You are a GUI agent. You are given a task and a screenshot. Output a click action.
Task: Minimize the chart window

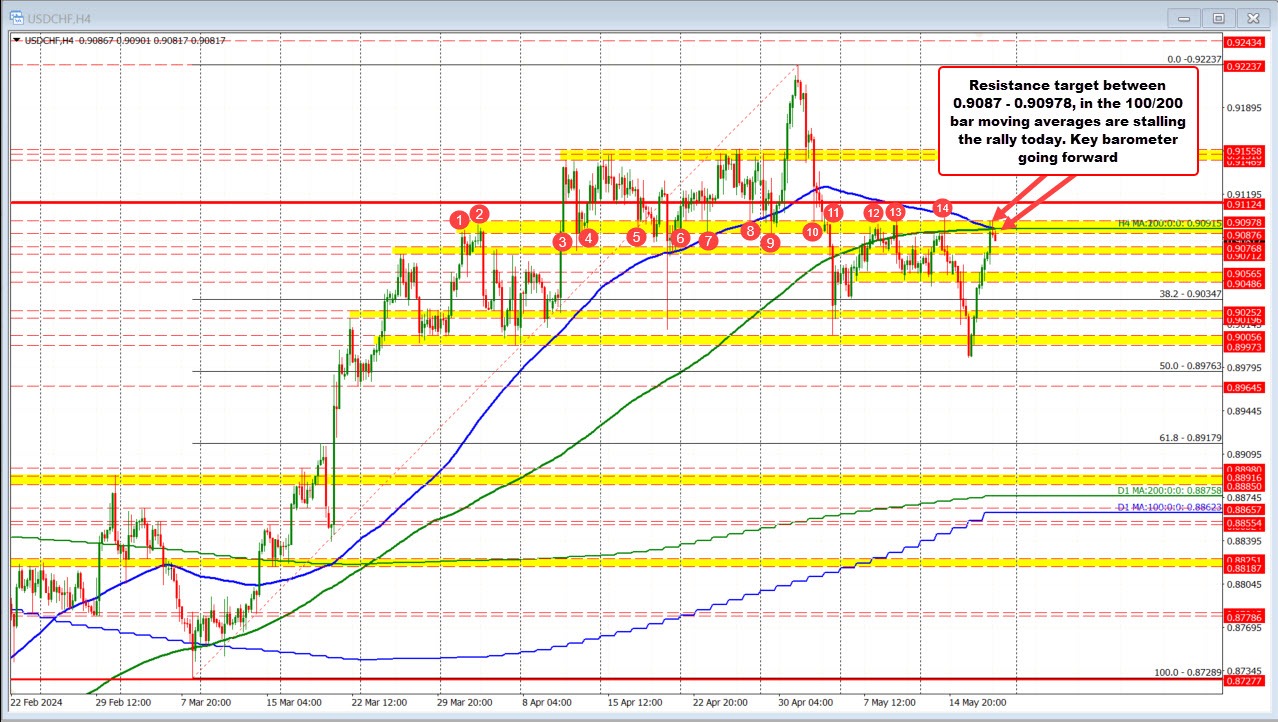point(1186,17)
